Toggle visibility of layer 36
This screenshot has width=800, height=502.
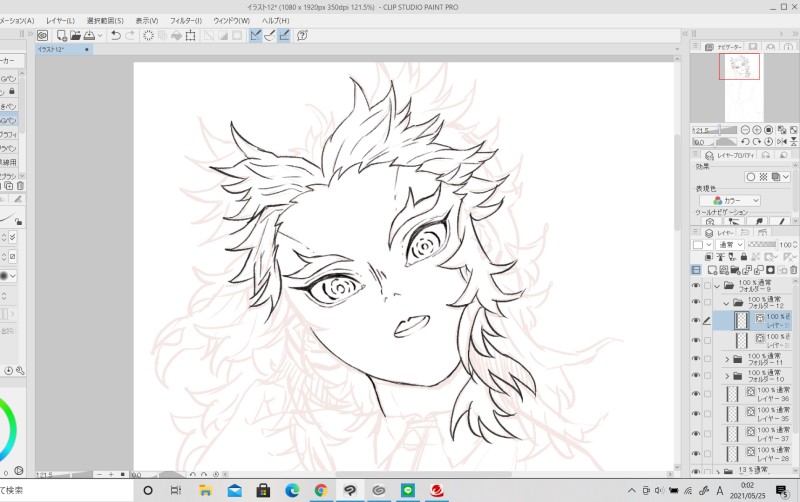[696, 395]
